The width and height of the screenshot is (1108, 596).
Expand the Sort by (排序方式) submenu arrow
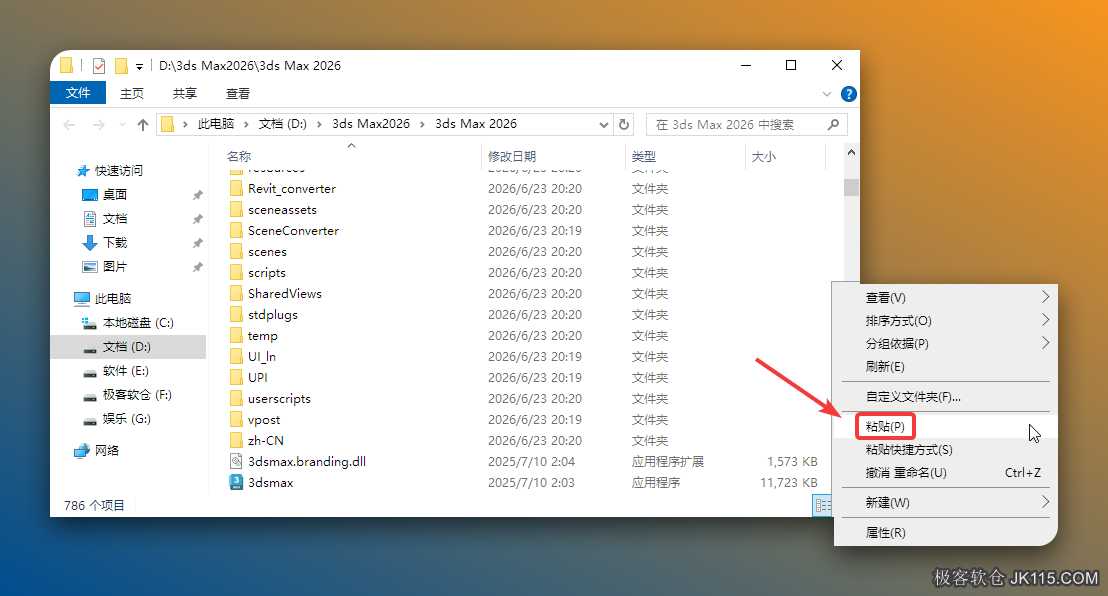click(x=1045, y=320)
